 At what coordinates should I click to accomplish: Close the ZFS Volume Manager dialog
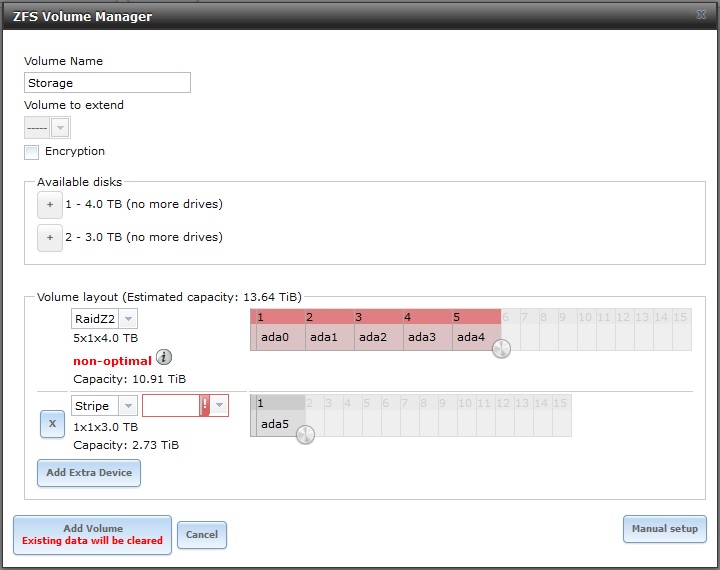pos(701,15)
